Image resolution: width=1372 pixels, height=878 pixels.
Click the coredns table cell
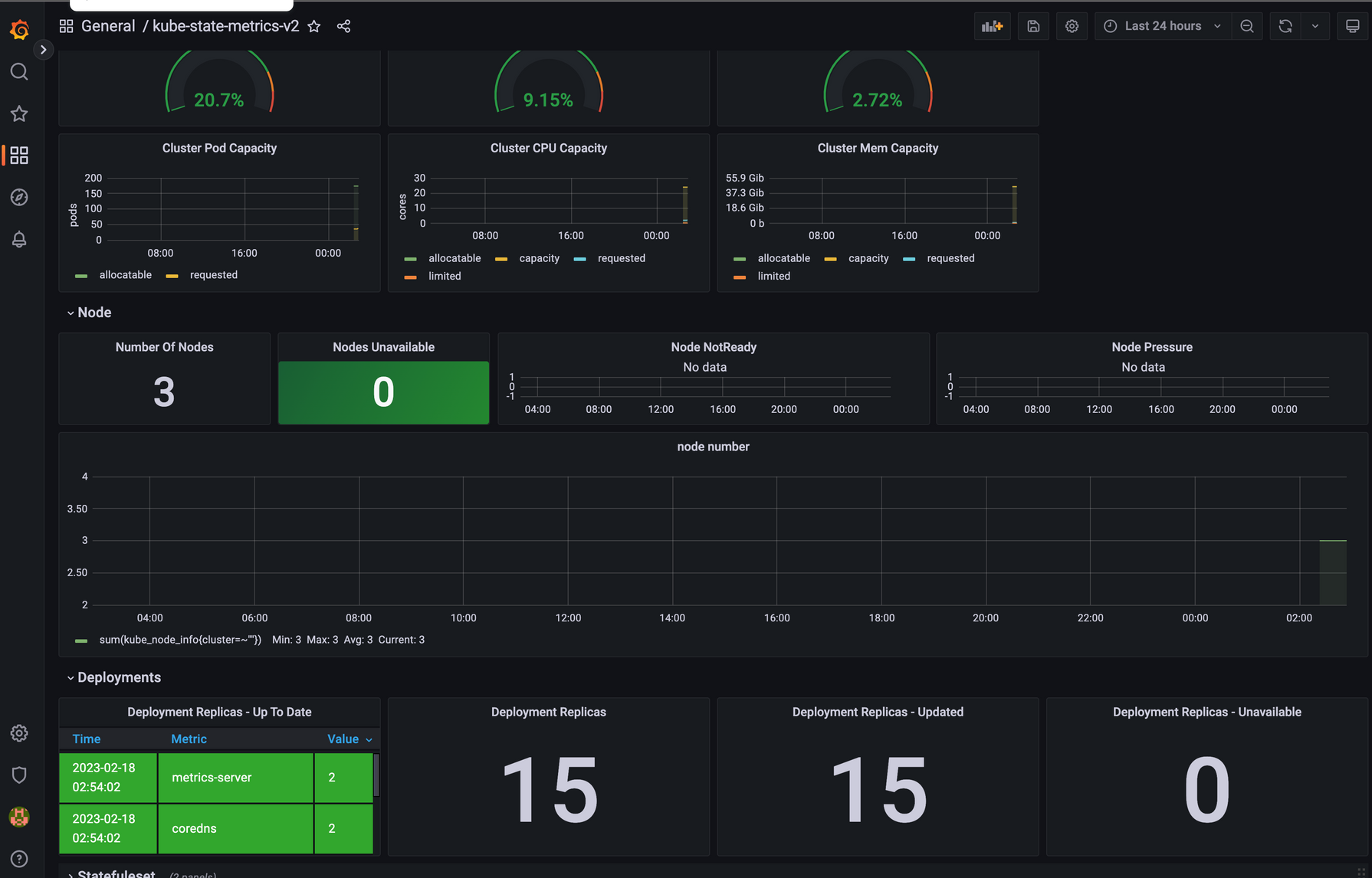[x=235, y=829]
